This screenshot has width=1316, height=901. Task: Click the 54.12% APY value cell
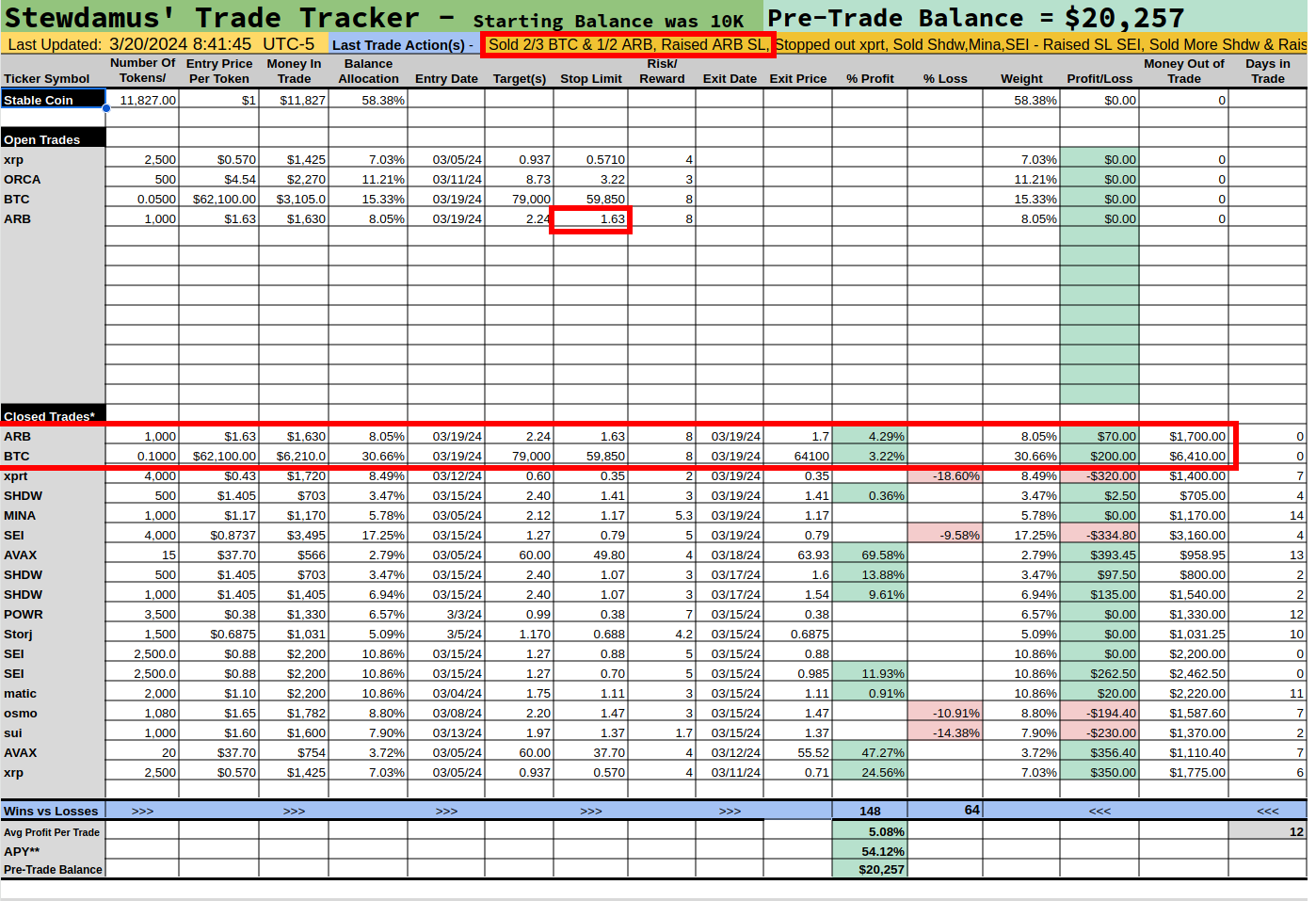tap(870, 851)
